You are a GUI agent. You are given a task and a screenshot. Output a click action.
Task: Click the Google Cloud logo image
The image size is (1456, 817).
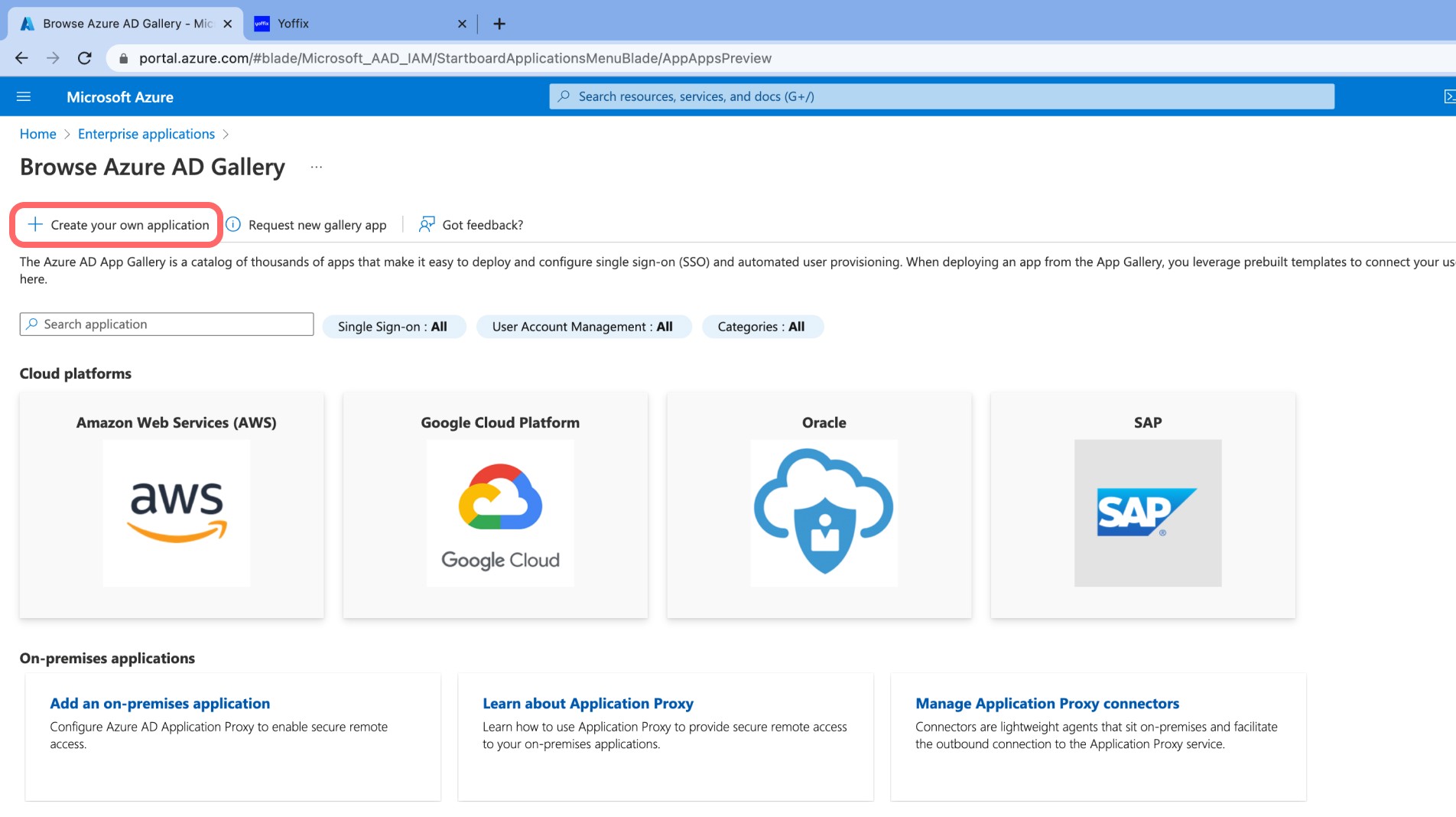click(x=500, y=513)
